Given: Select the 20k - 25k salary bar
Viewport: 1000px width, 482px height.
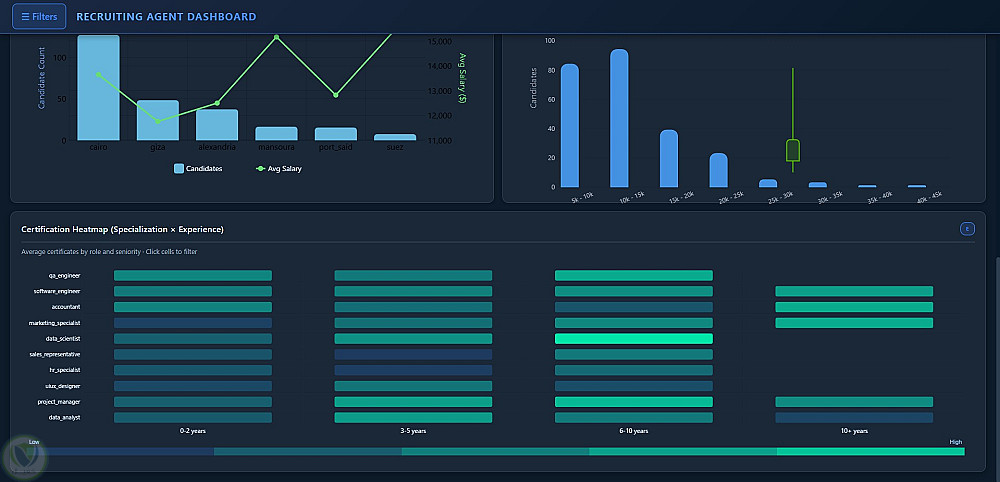Looking at the screenshot, I should (x=719, y=170).
